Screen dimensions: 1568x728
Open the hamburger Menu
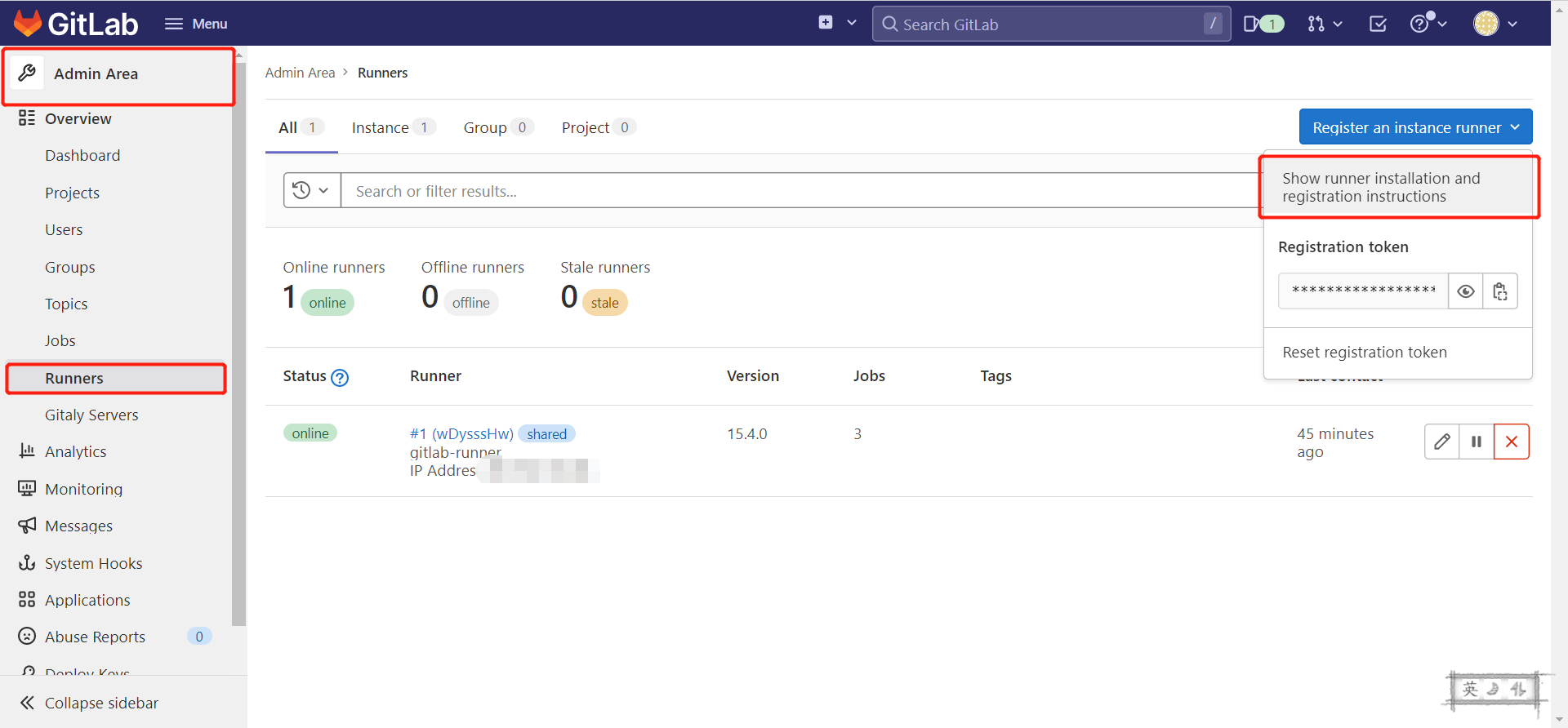(196, 24)
